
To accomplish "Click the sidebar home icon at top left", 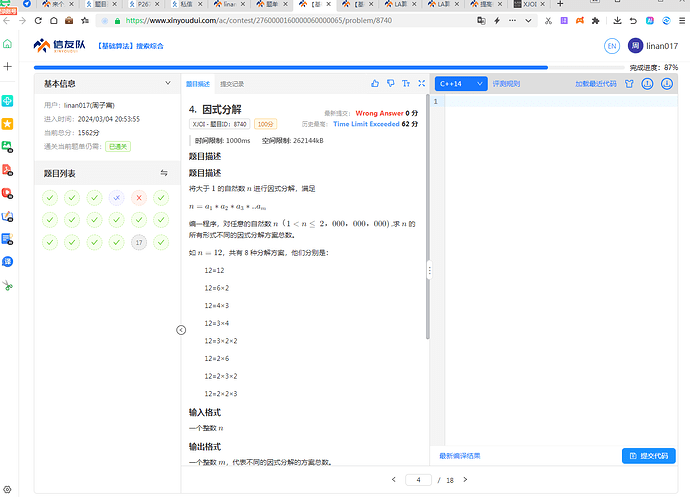I will coord(7,44).
